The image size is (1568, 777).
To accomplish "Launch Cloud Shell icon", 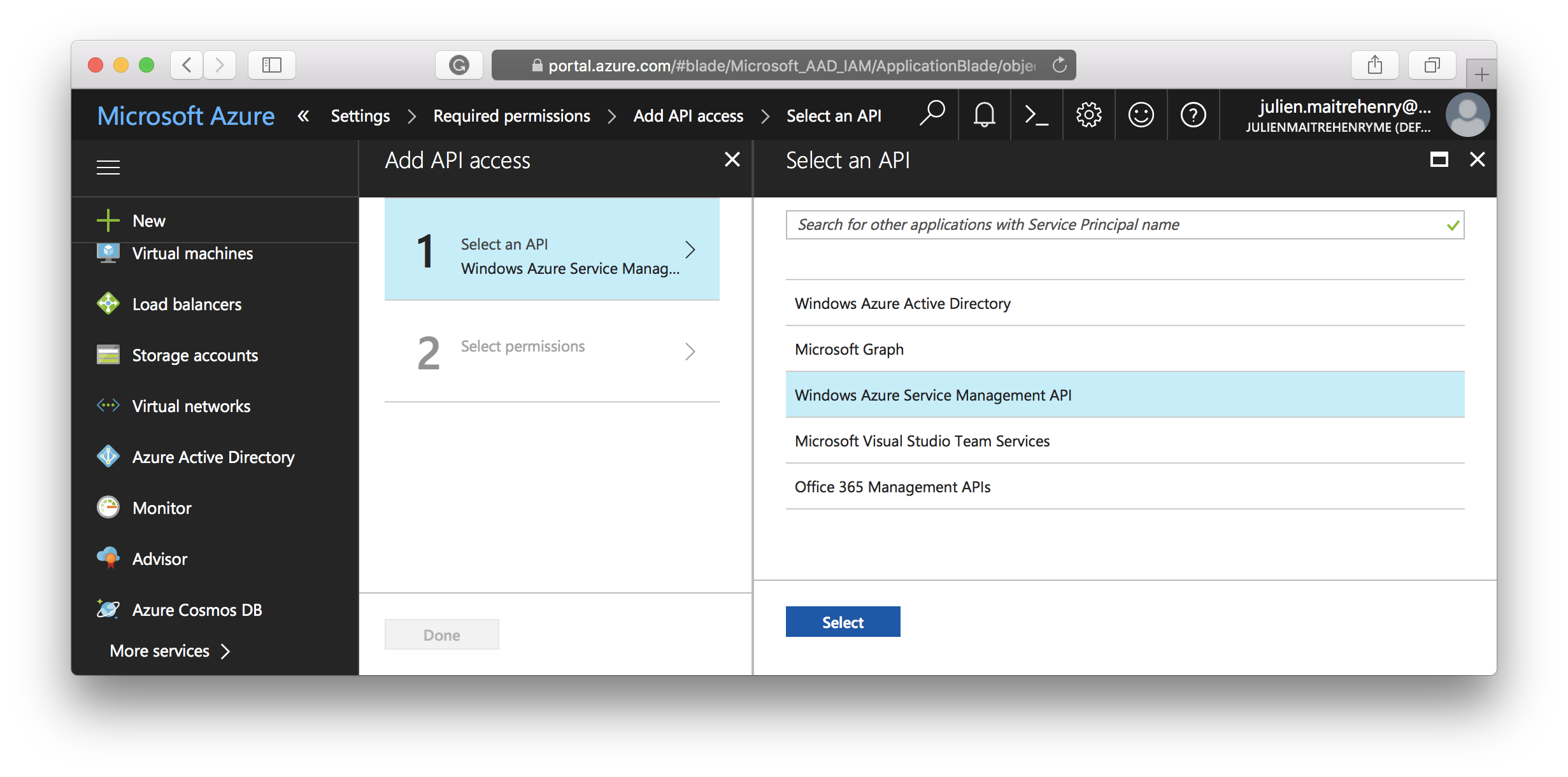I will 1037,115.
